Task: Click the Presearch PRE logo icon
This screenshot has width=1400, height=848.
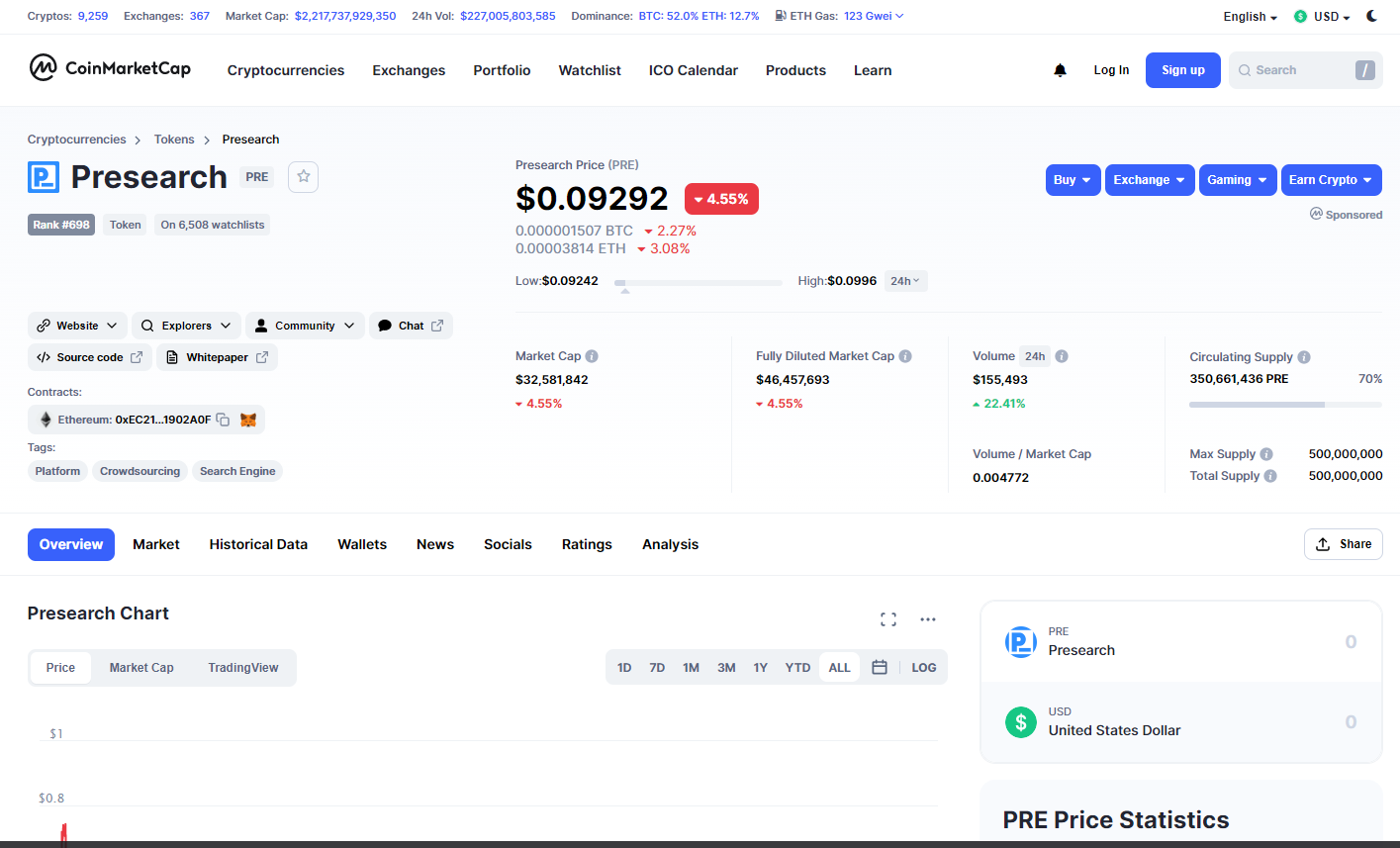Action: tap(44, 177)
